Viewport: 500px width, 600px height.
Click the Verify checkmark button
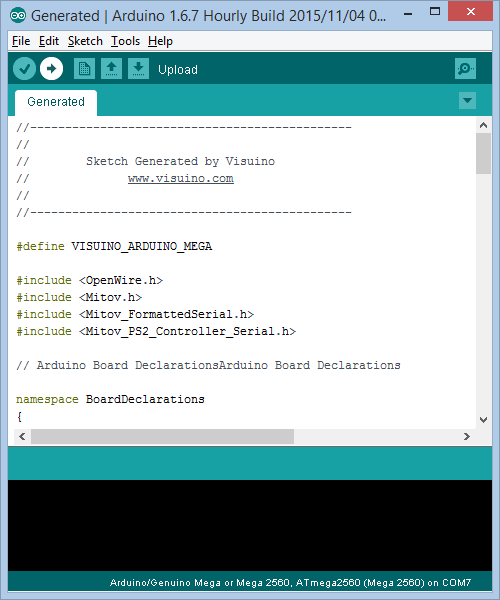click(24, 69)
